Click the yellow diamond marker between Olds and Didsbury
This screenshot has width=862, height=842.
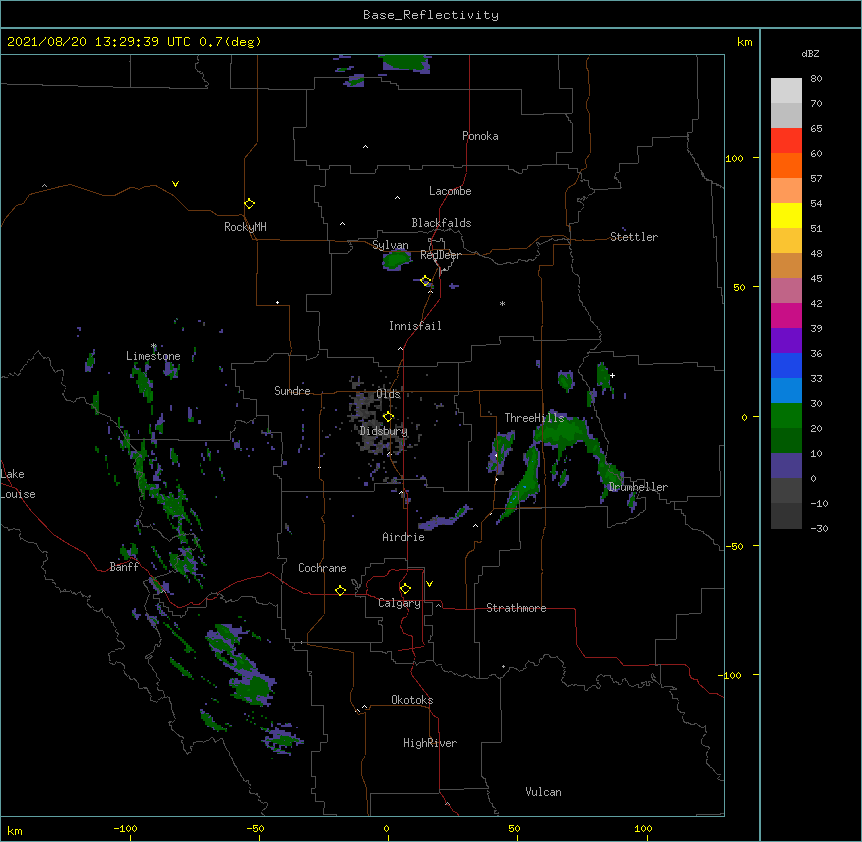coord(388,417)
